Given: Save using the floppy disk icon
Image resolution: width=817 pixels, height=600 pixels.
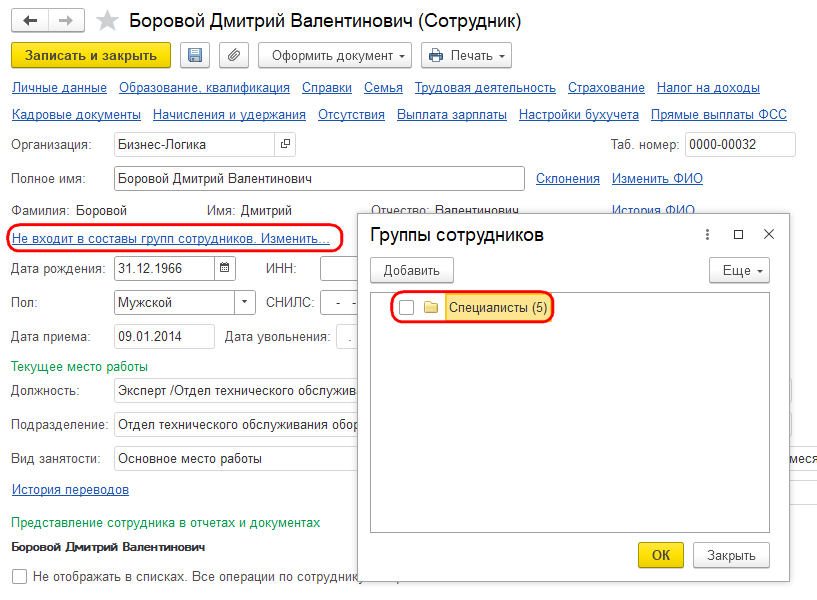Looking at the screenshot, I should (x=195, y=55).
